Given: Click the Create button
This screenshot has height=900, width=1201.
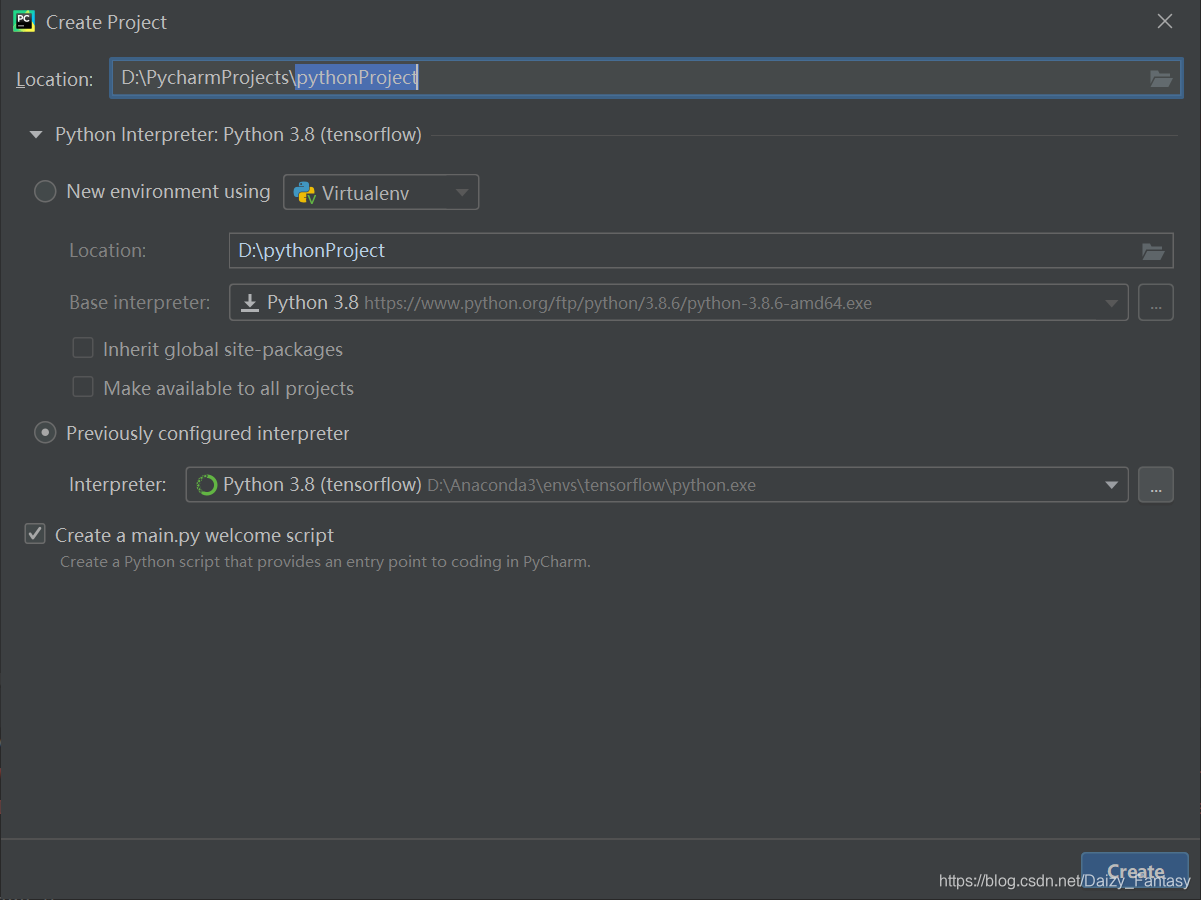Looking at the screenshot, I should pyautogui.click(x=1135, y=872).
